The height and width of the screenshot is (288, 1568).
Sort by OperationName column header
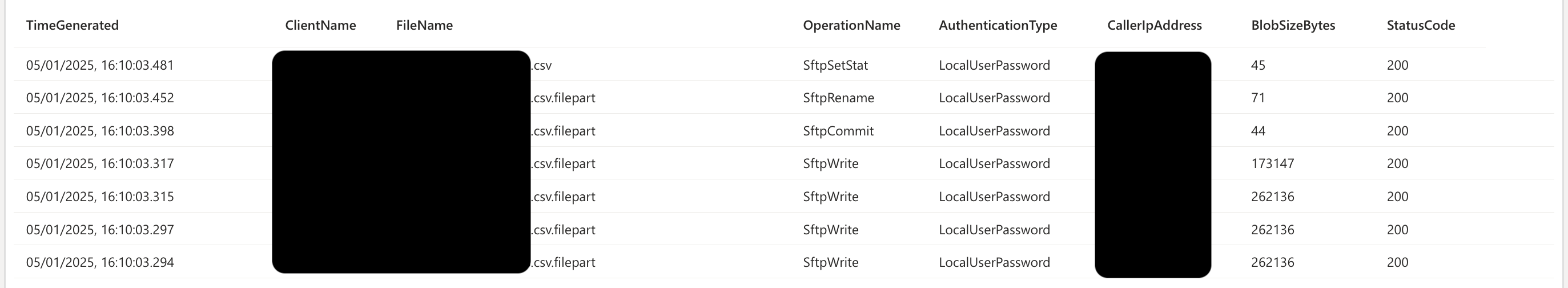851,25
